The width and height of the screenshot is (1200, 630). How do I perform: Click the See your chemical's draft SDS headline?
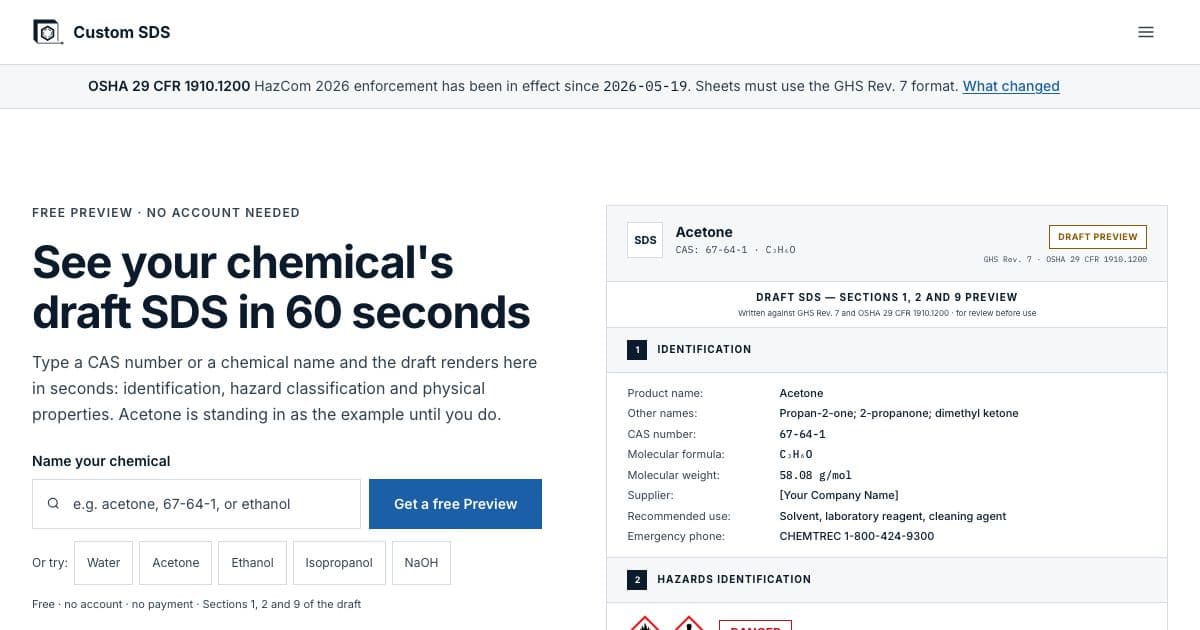pos(281,287)
